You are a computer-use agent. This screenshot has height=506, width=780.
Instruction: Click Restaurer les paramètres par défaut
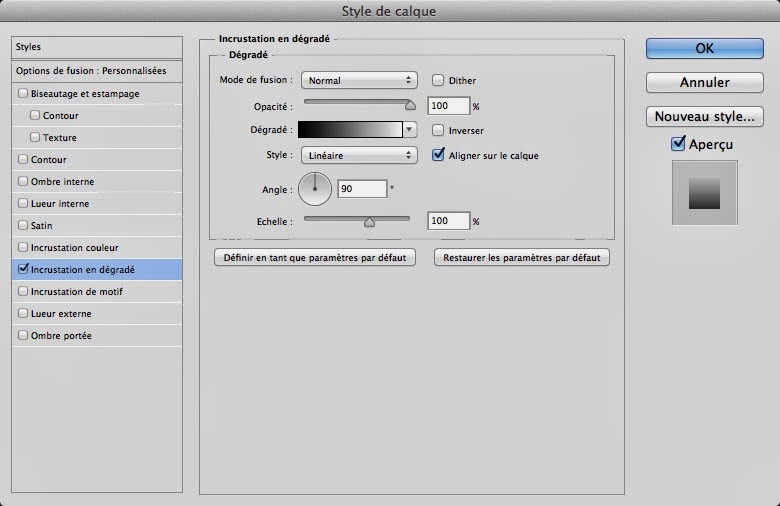522,258
